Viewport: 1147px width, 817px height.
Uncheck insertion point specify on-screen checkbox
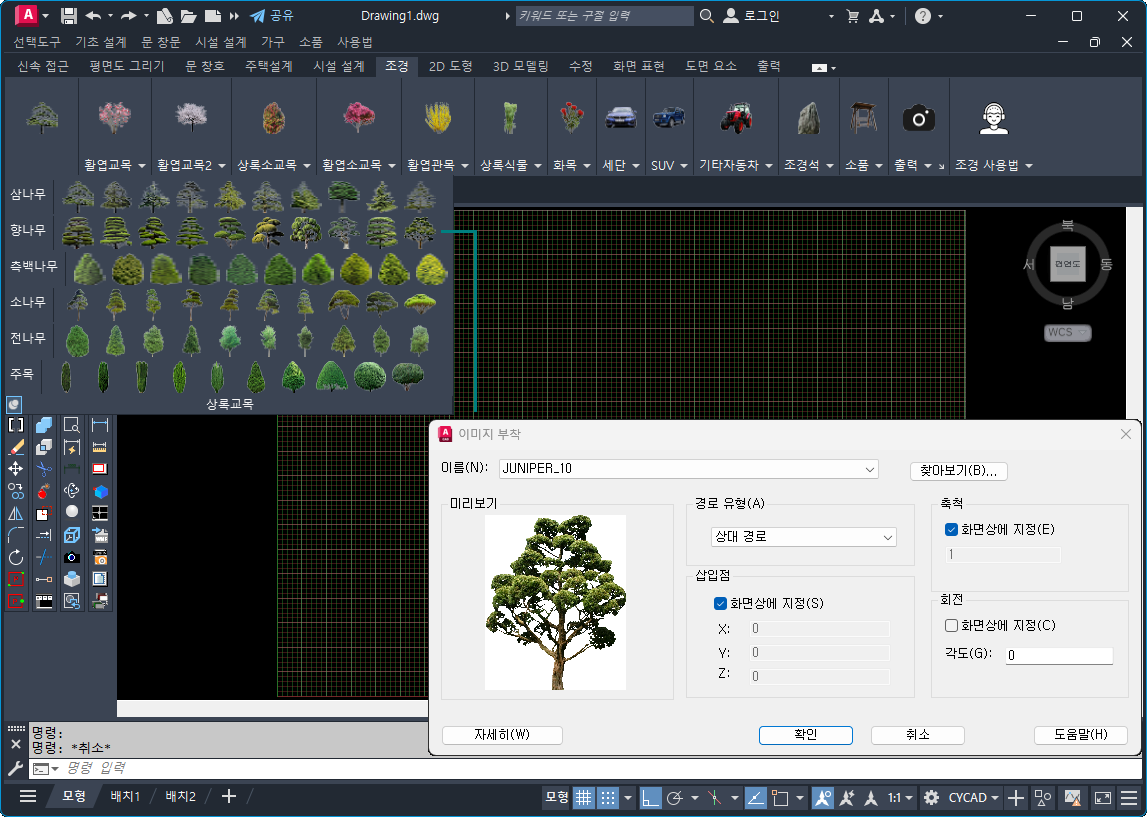(720, 603)
